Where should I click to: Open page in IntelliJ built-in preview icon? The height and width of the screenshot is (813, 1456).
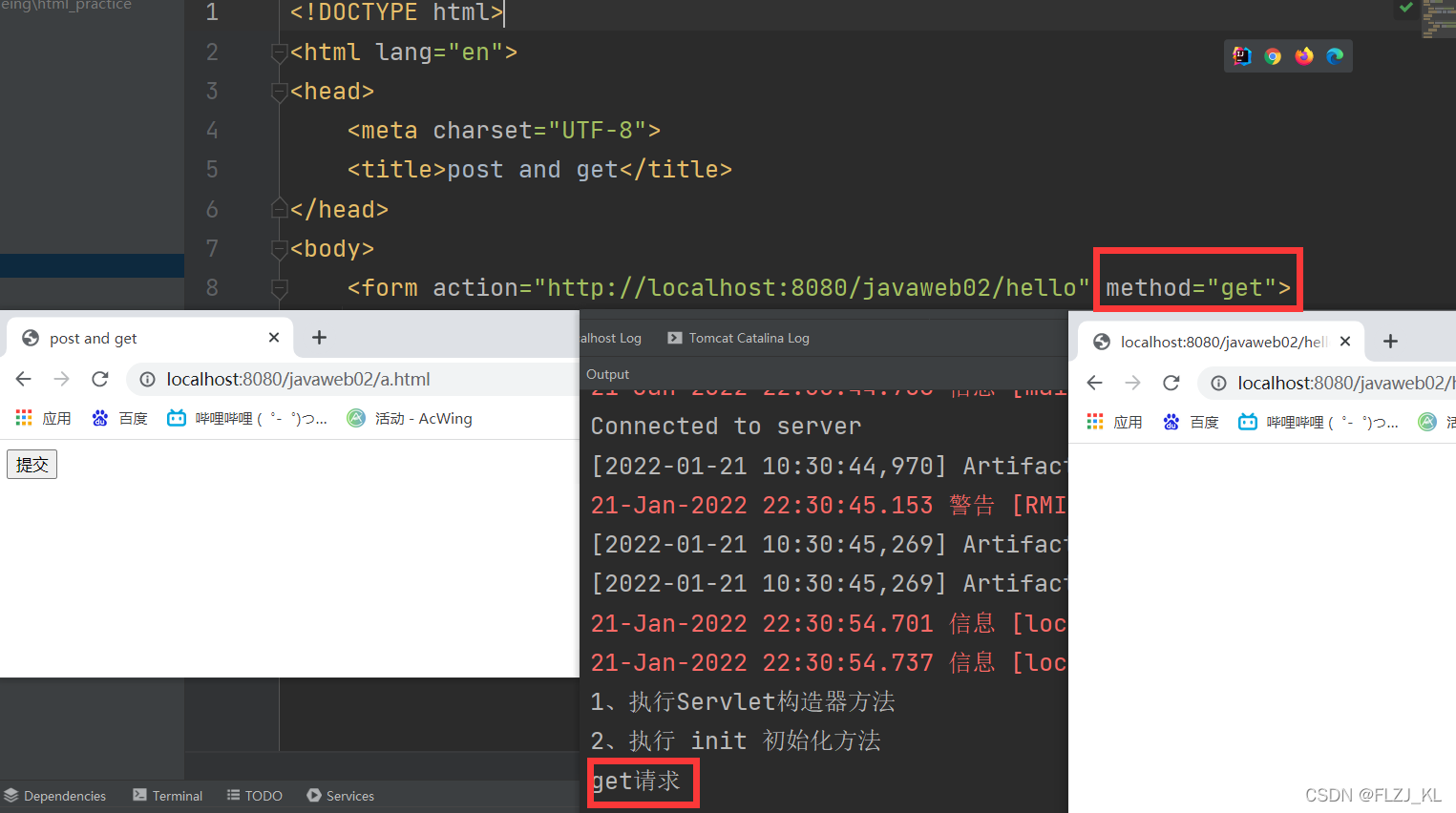point(1241,56)
